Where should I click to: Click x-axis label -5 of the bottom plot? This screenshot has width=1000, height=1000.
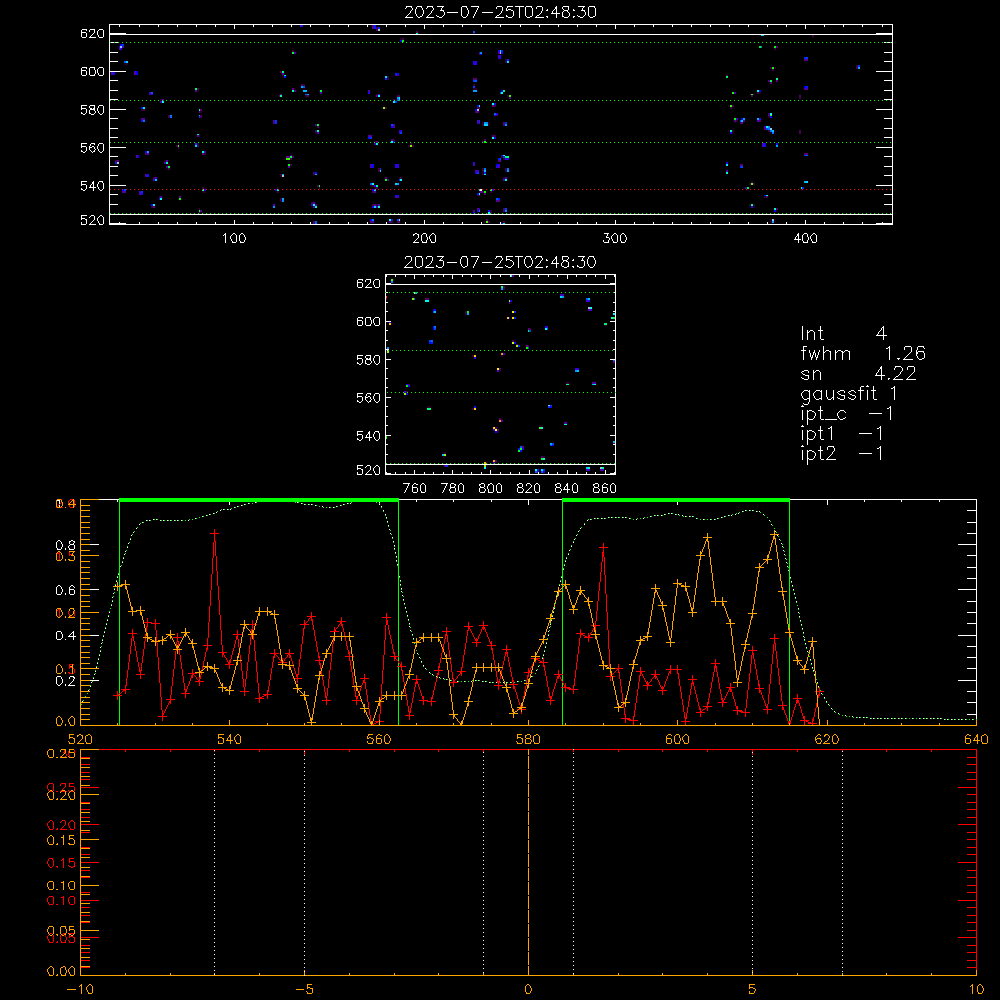(305, 989)
